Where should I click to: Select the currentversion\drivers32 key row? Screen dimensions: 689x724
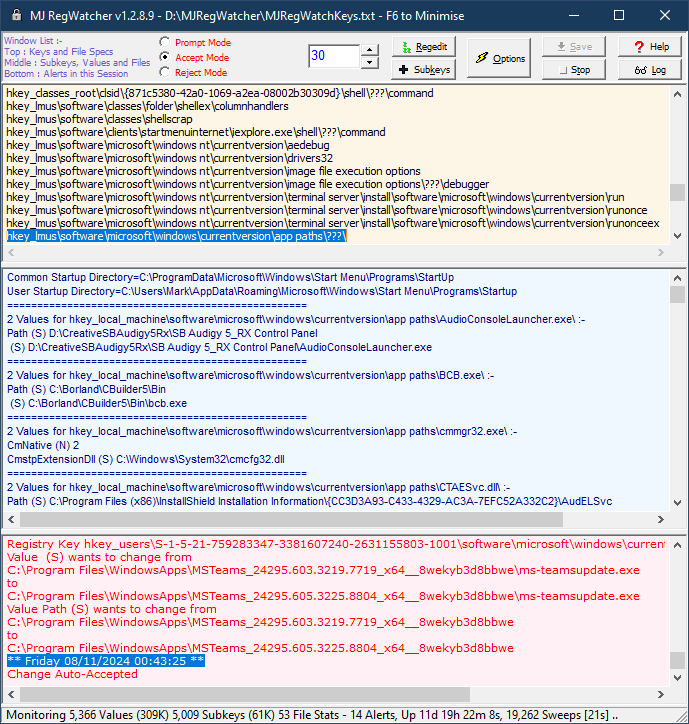[x=169, y=158]
